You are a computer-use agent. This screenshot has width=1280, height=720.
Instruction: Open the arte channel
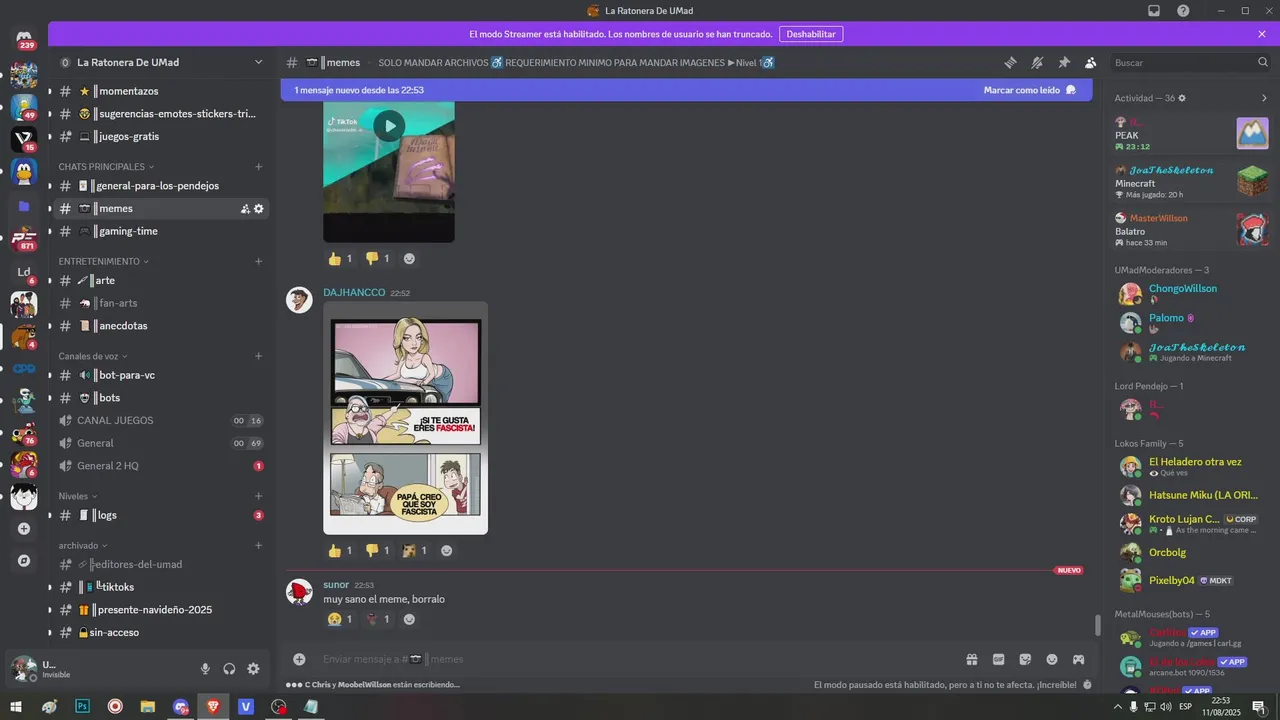click(x=161, y=281)
